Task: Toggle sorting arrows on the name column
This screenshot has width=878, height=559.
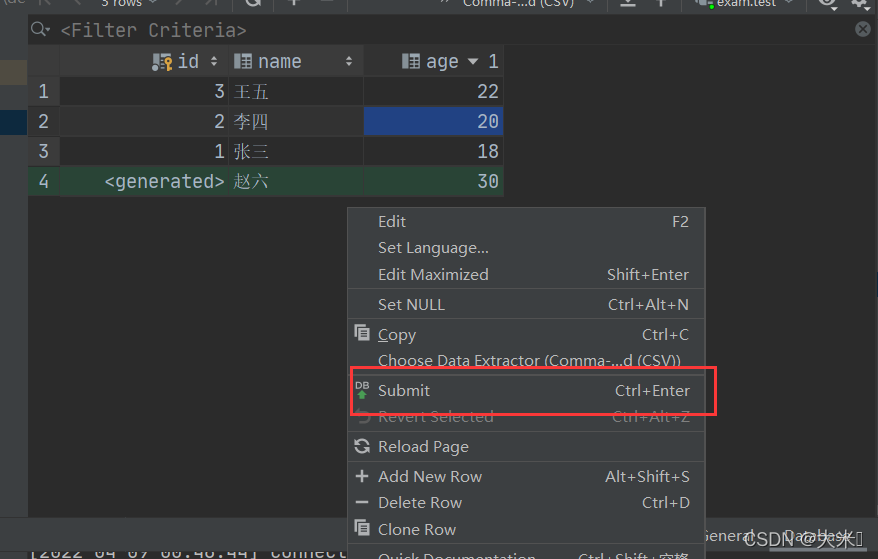Action: point(349,61)
